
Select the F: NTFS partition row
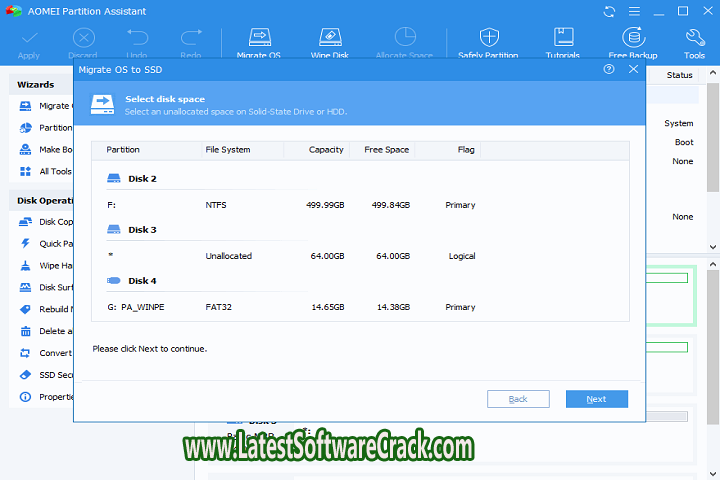click(360, 205)
